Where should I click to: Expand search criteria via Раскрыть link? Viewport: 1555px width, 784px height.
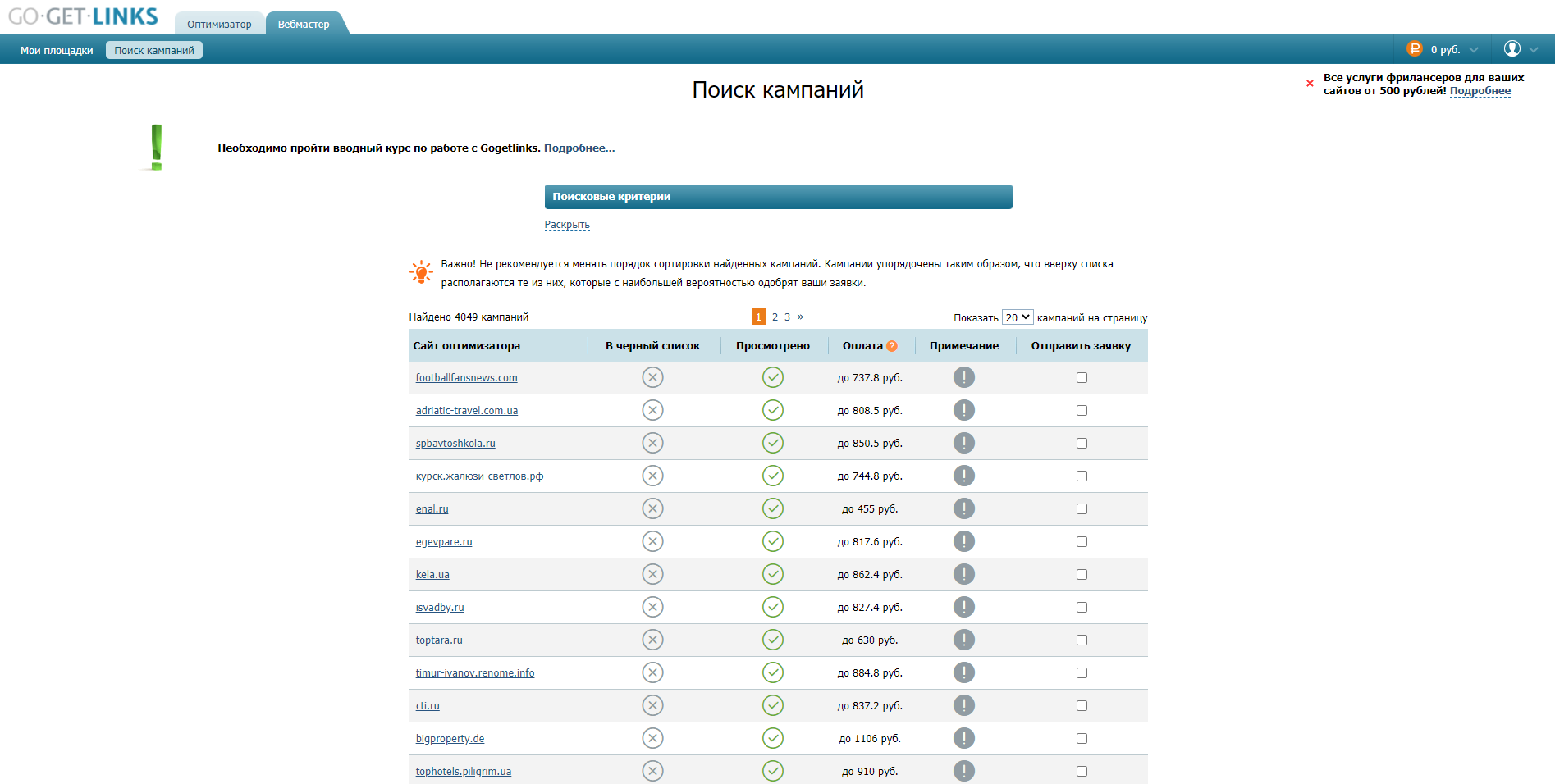pos(567,225)
